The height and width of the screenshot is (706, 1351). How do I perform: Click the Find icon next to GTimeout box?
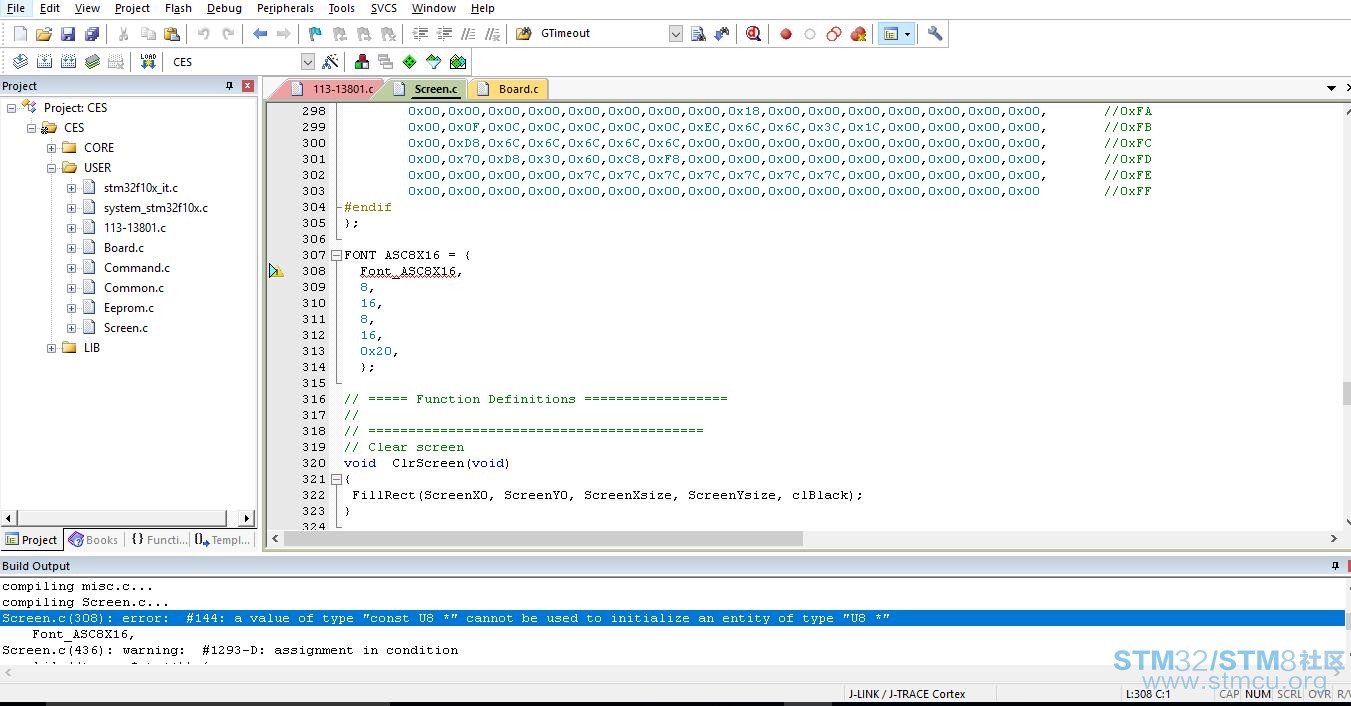coord(698,34)
